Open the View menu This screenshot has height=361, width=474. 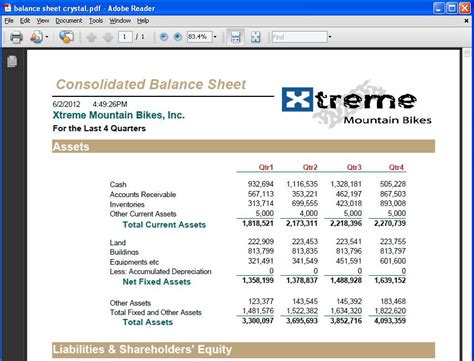click(x=43, y=21)
